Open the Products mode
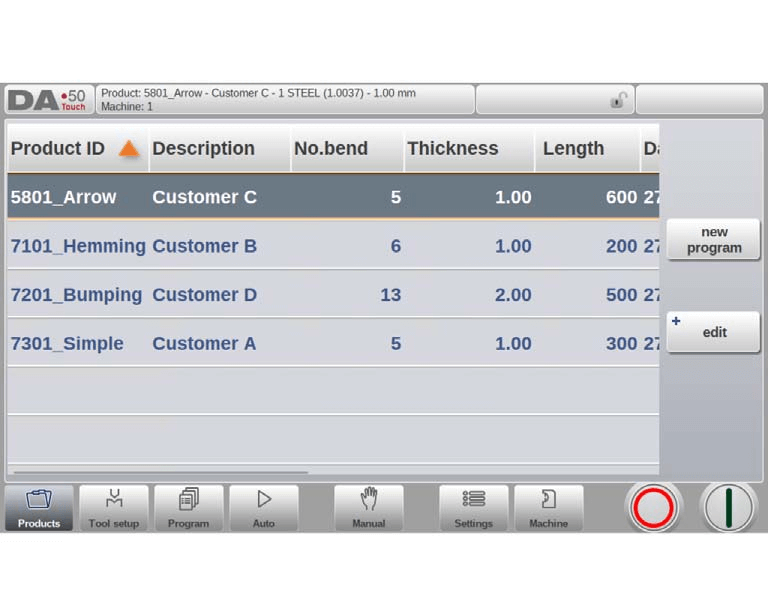768x615 pixels. click(39, 508)
